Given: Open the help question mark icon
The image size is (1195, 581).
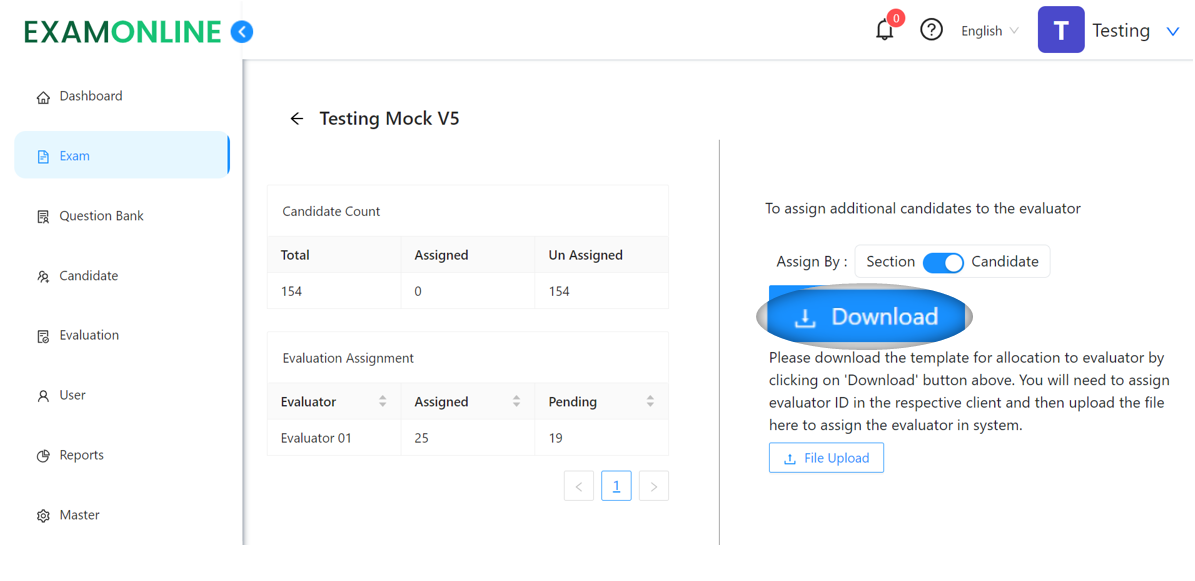Looking at the screenshot, I should pyautogui.click(x=931, y=30).
